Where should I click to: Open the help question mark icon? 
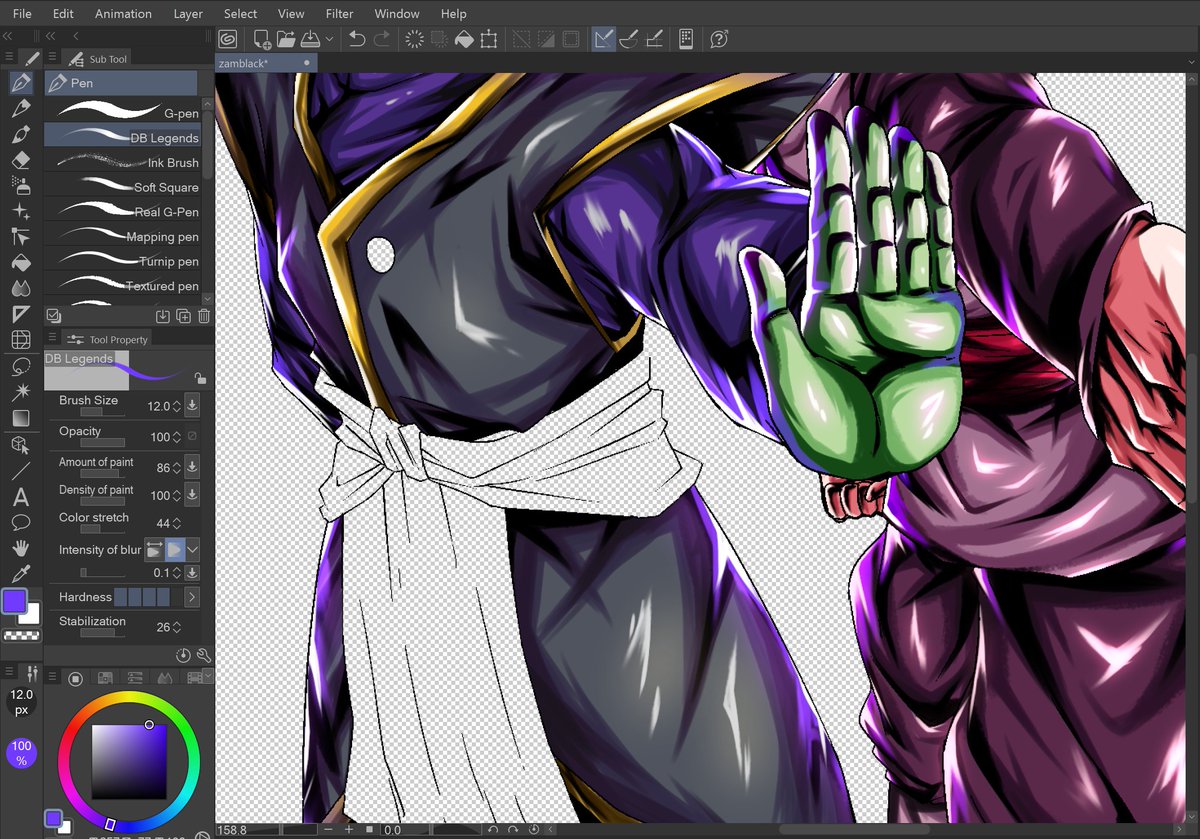[x=718, y=39]
